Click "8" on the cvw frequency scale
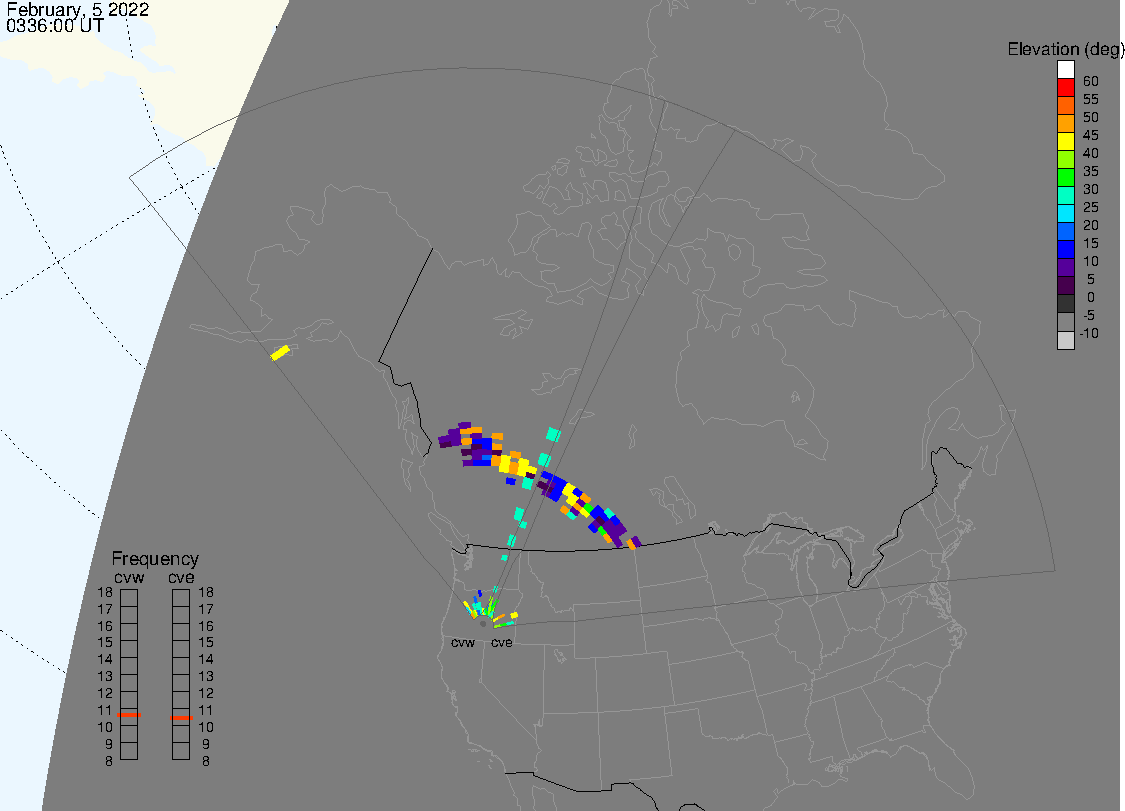The height and width of the screenshot is (811, 1125). [x=109, y=761]
